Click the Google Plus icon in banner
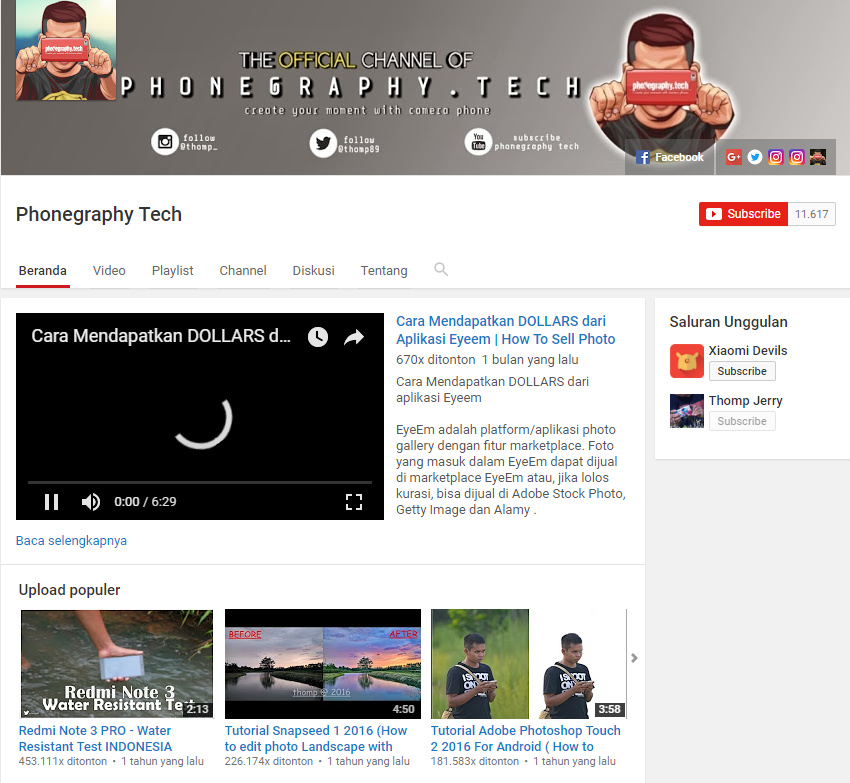 tap(733, 157)
